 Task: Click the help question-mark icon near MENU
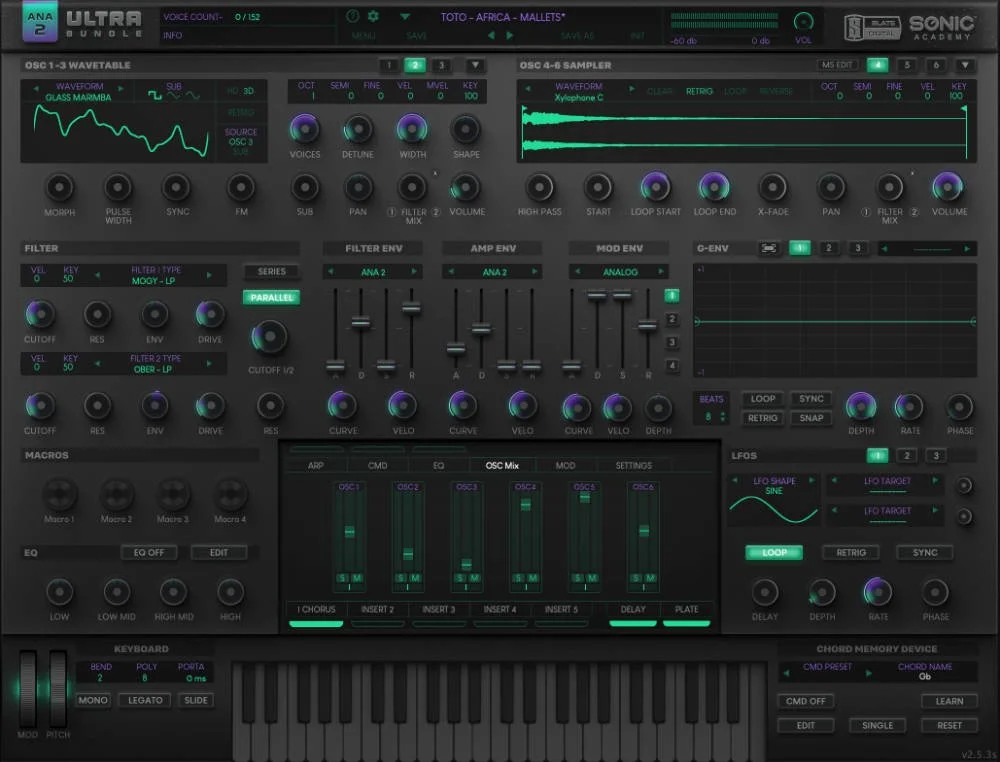click(x=353, y=16)
